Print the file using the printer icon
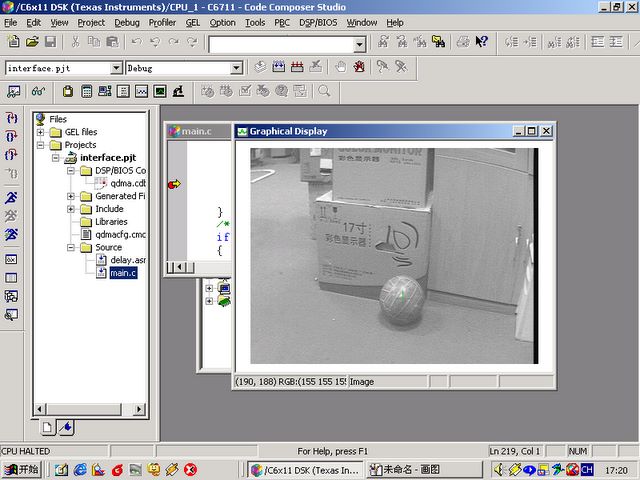Screen dimensions: 640x480 (x=463, y=42)
